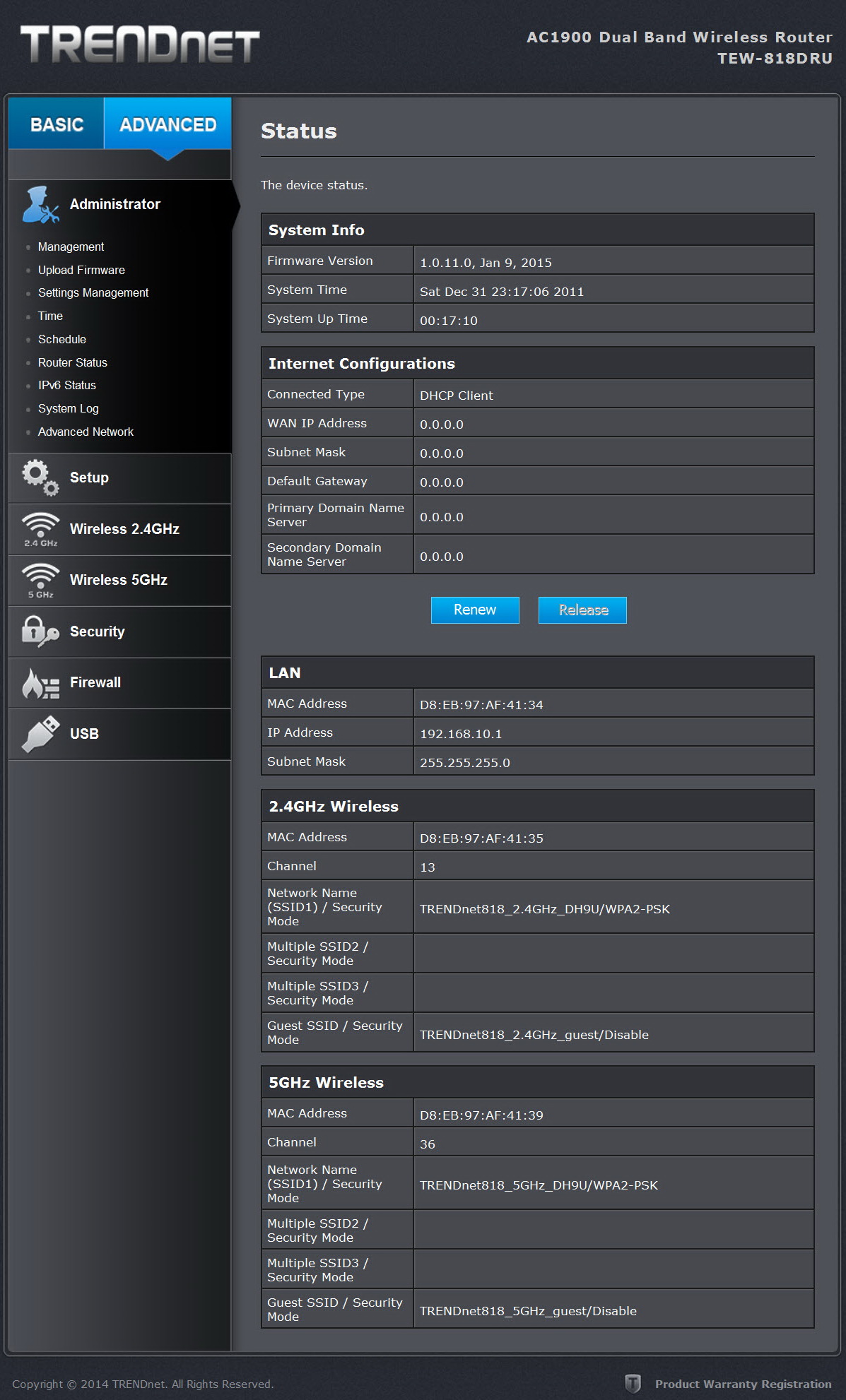Click the copyright 2014 TRENDnet text
Viewport: 846px width, 1400px height.
click(x=143, y=1384)
